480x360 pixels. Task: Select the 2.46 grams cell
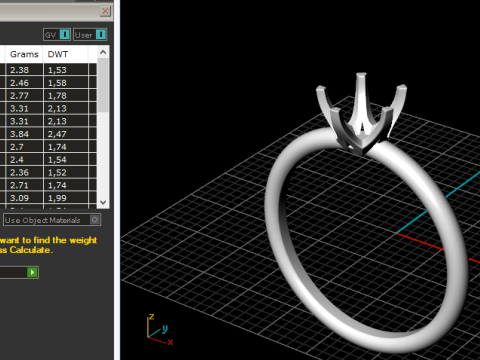pyautogui.click(x=24, y=83)
